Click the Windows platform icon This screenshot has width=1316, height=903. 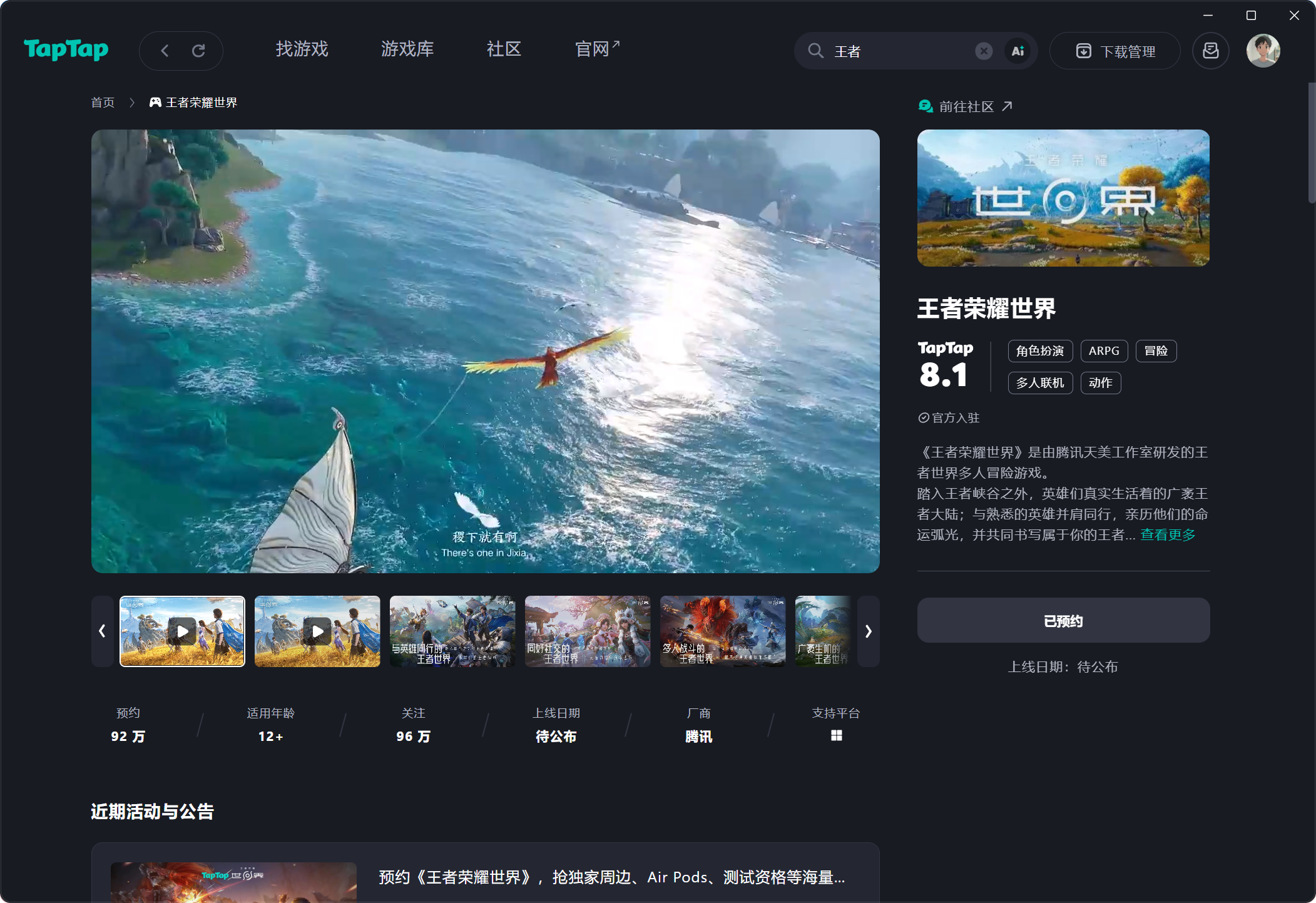point(836,736)
